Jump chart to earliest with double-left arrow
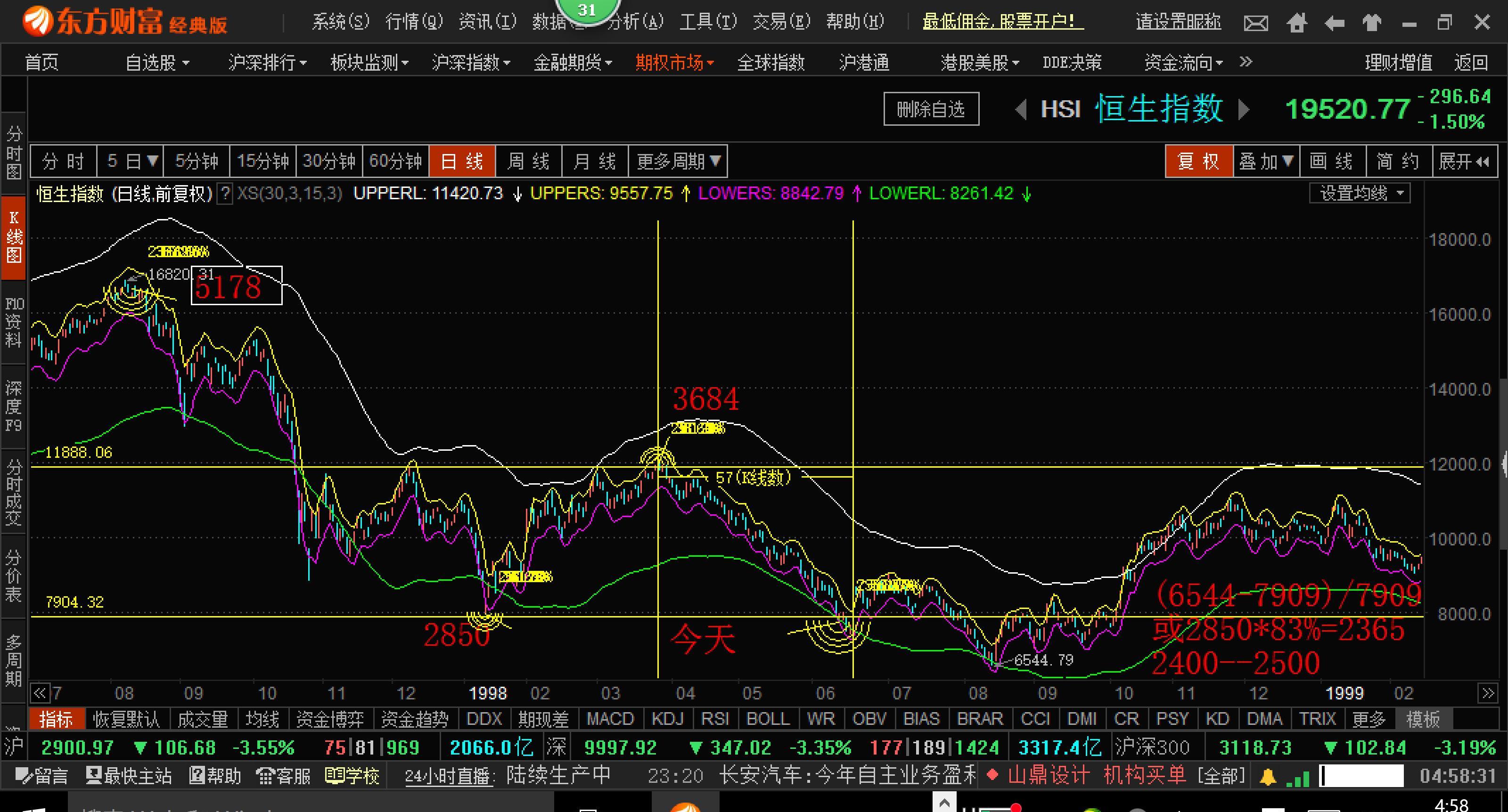Image resolution: width=1508 pixels, height=812 pixels. coord(40,693)
